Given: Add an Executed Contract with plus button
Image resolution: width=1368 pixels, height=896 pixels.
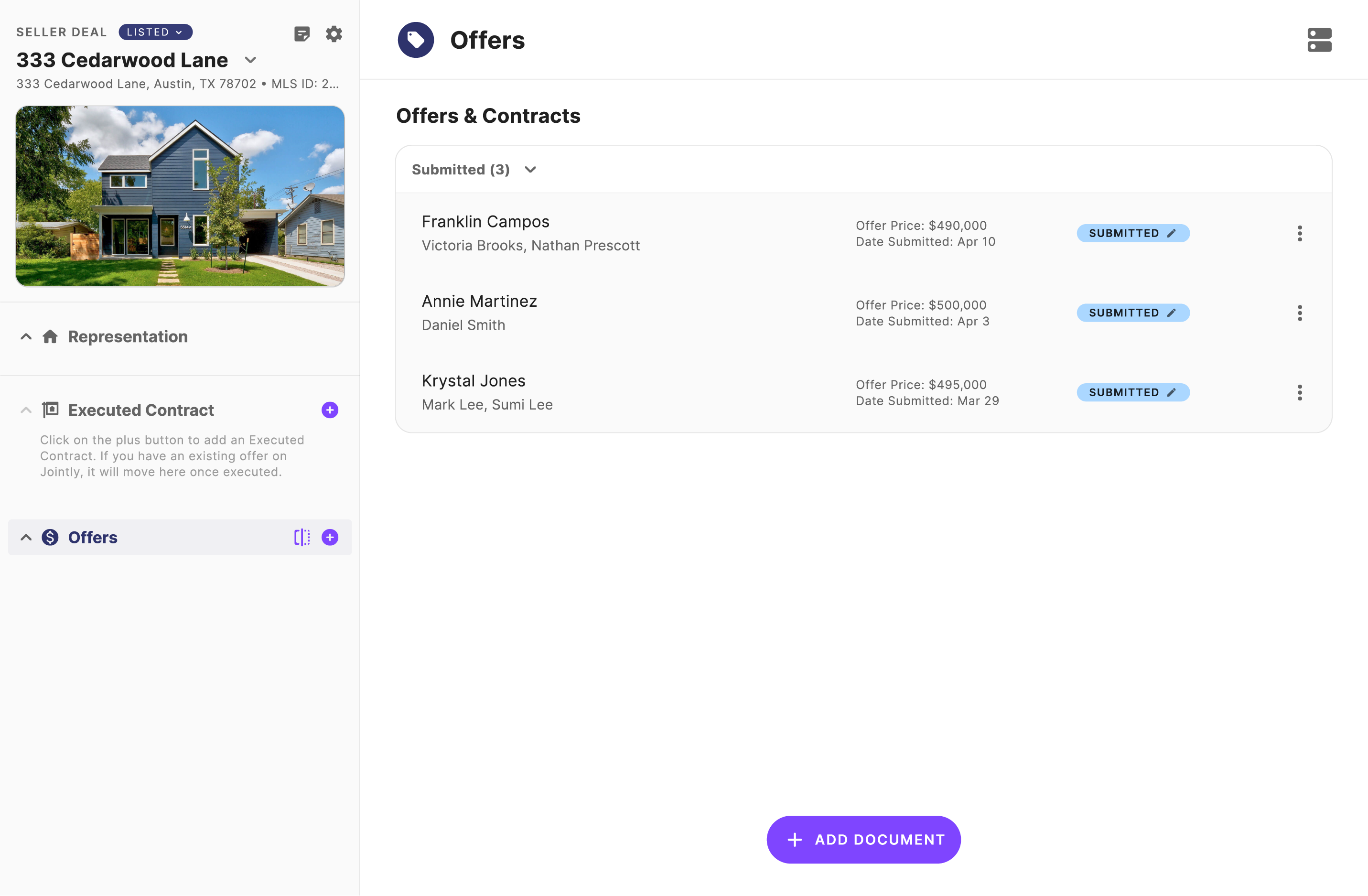Looking at the screenshot, I should [330, 410].
